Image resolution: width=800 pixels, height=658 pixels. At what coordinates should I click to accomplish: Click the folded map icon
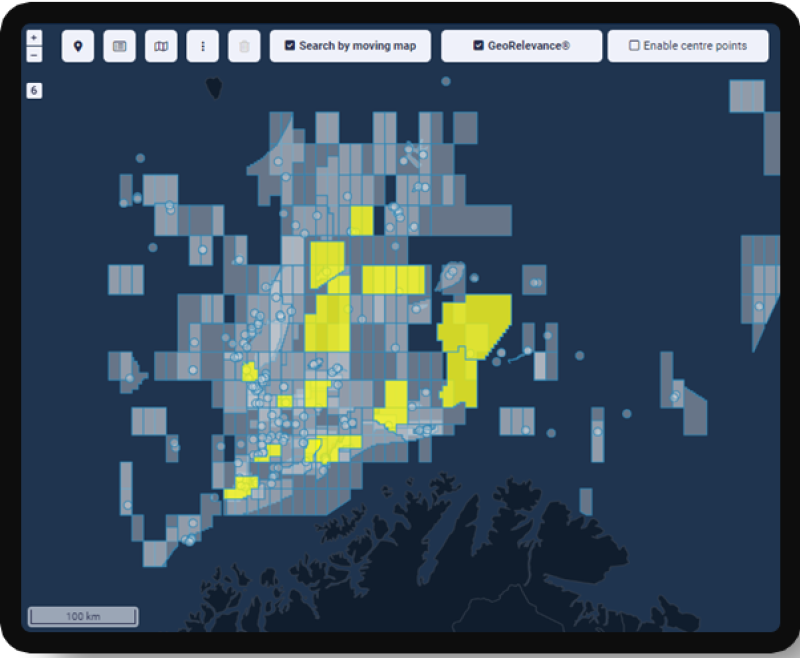point(160,45)
